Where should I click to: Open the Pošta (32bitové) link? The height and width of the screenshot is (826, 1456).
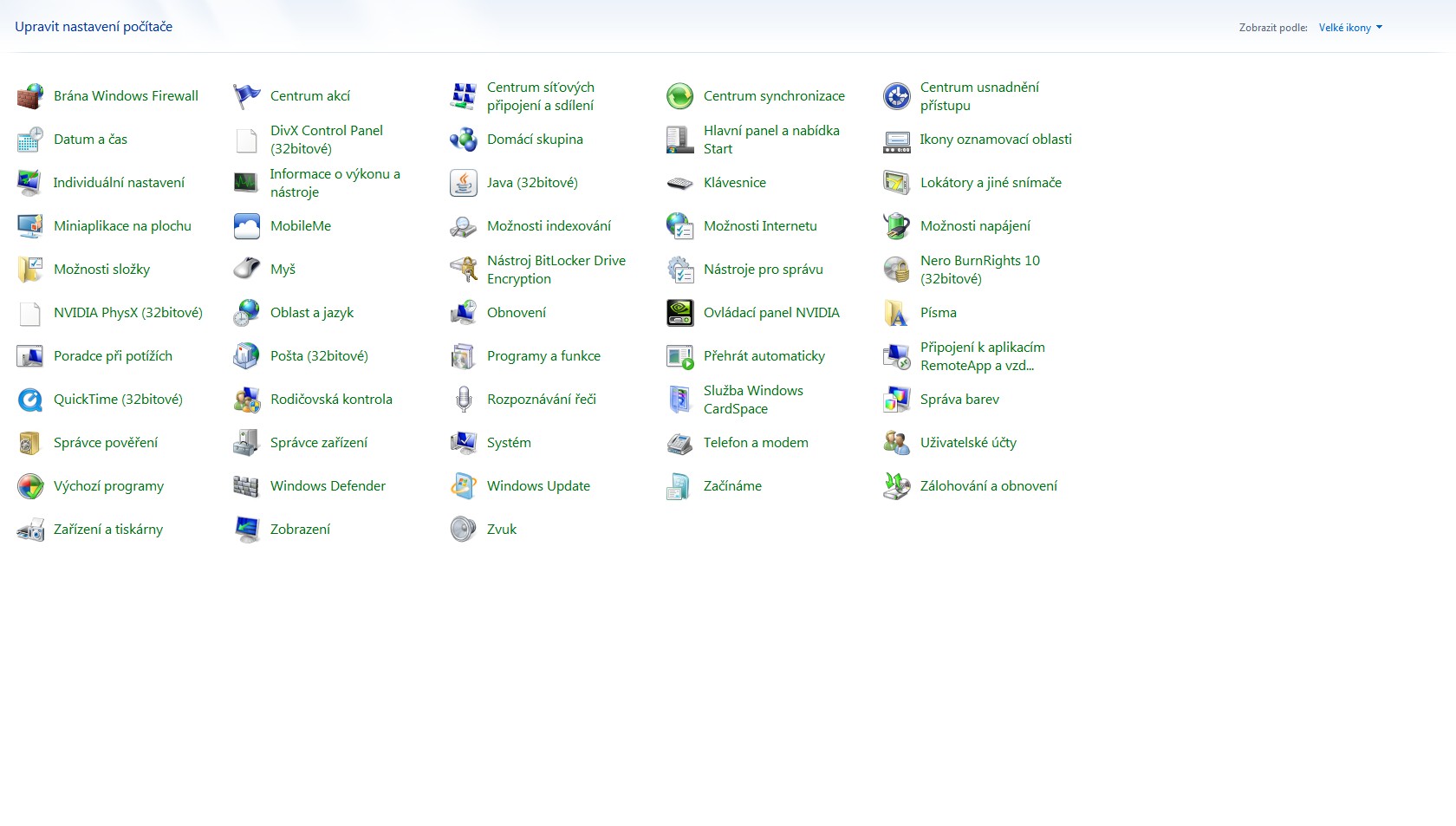point(319,356)
